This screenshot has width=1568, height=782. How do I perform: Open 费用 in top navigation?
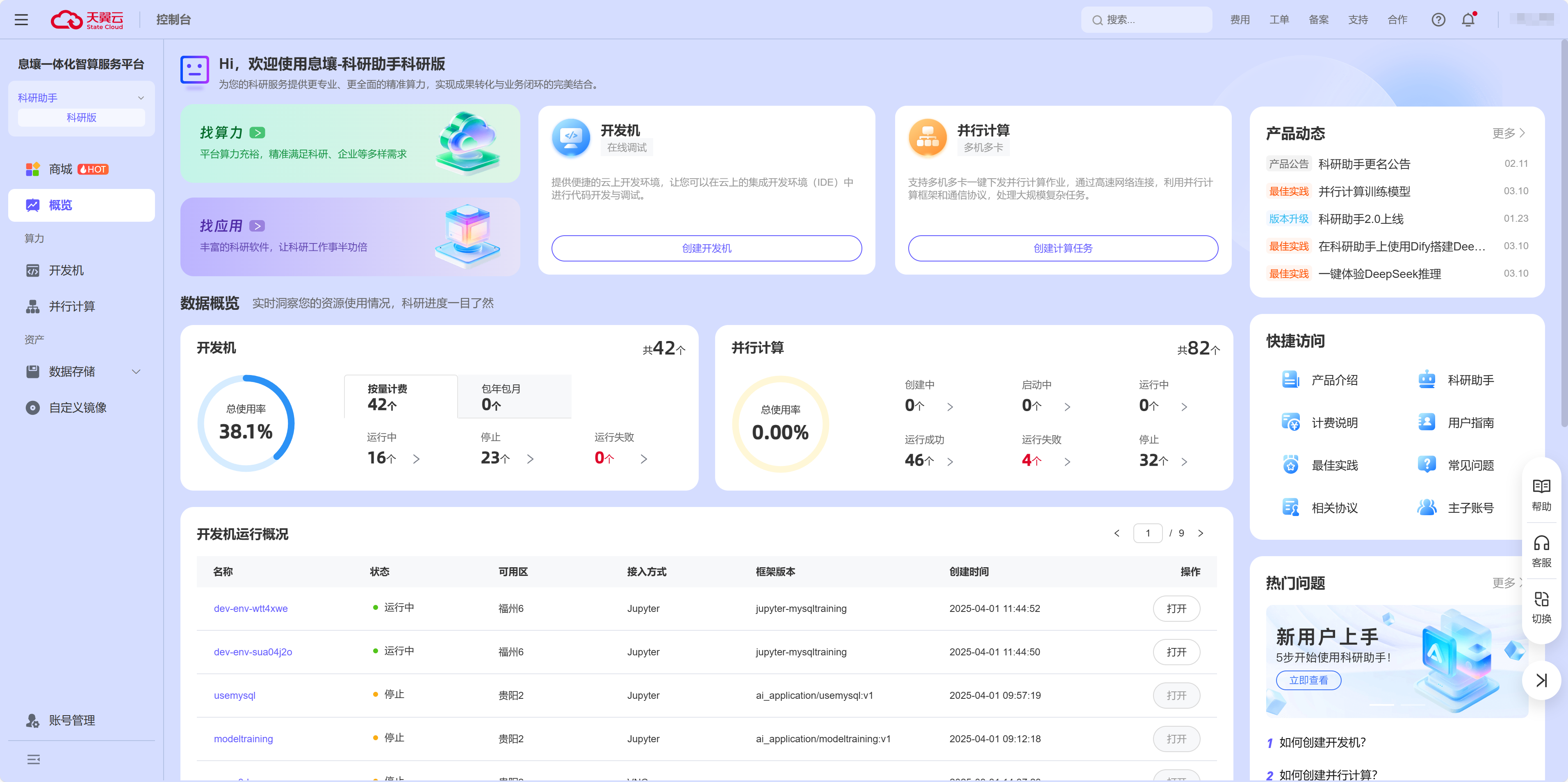[1239, 20]
